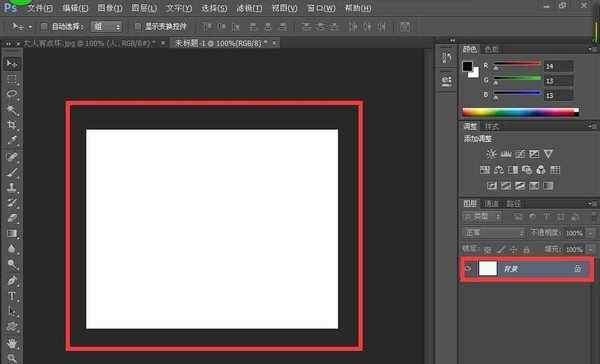Select the Lasso tool

pyautogui.click(x=12, y=94)
